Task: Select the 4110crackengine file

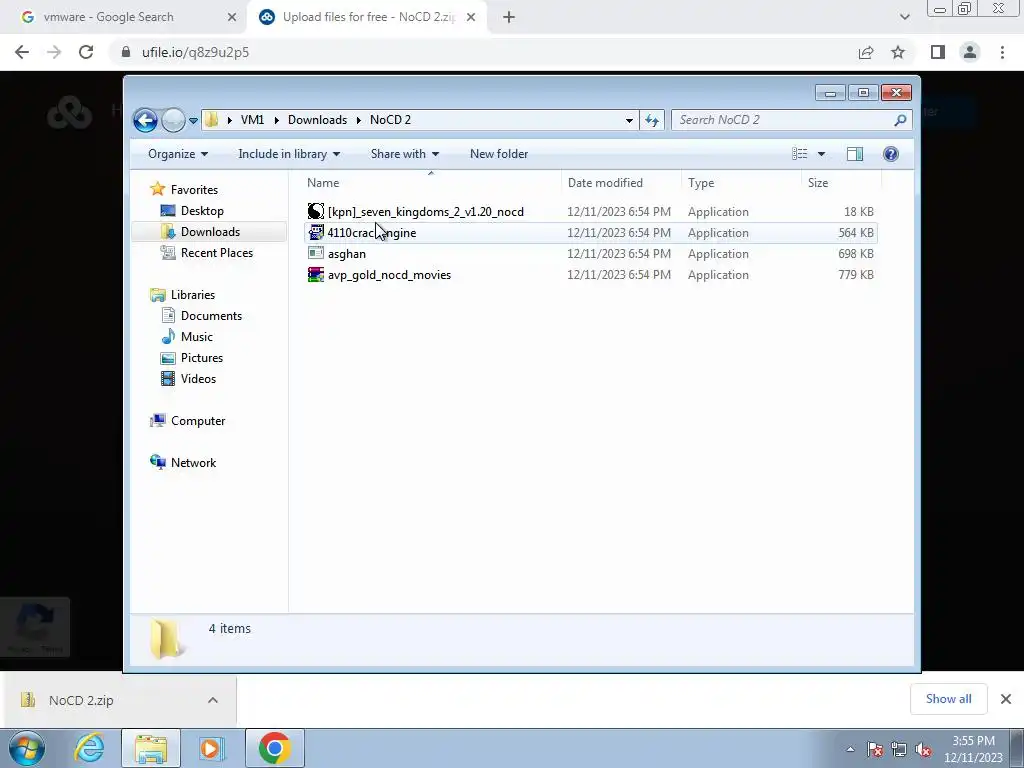Action: (590, 232)
